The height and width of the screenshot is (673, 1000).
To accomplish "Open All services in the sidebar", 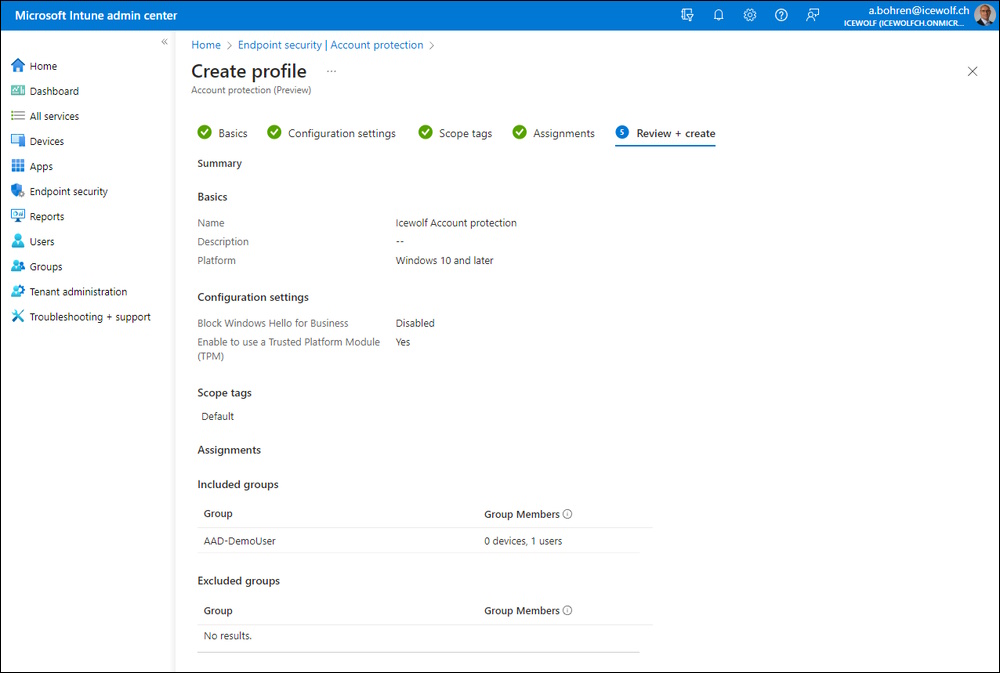I will coord(54,116).
